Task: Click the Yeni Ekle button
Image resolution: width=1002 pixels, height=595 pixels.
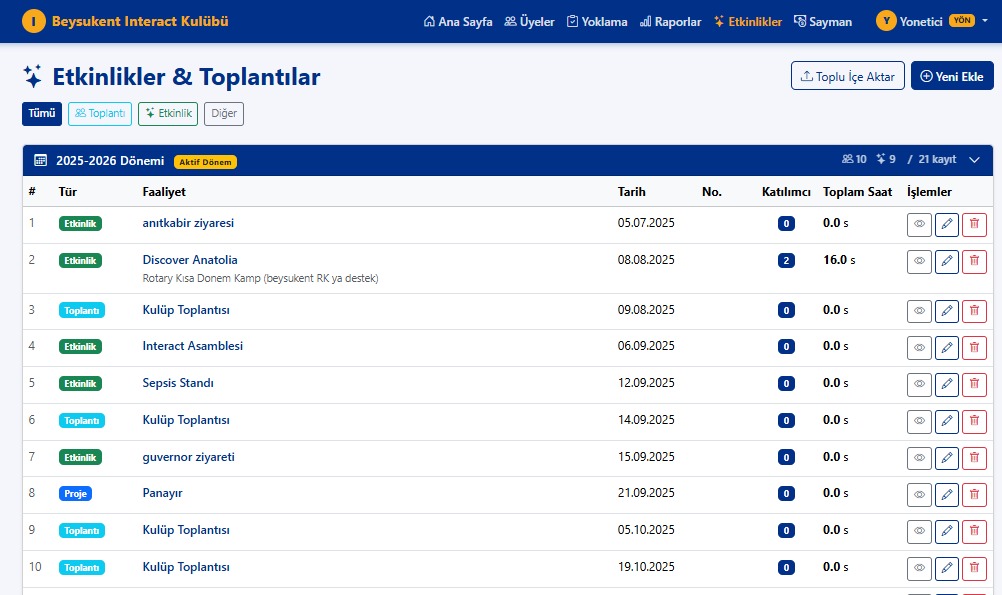Action: coord(952,75)
